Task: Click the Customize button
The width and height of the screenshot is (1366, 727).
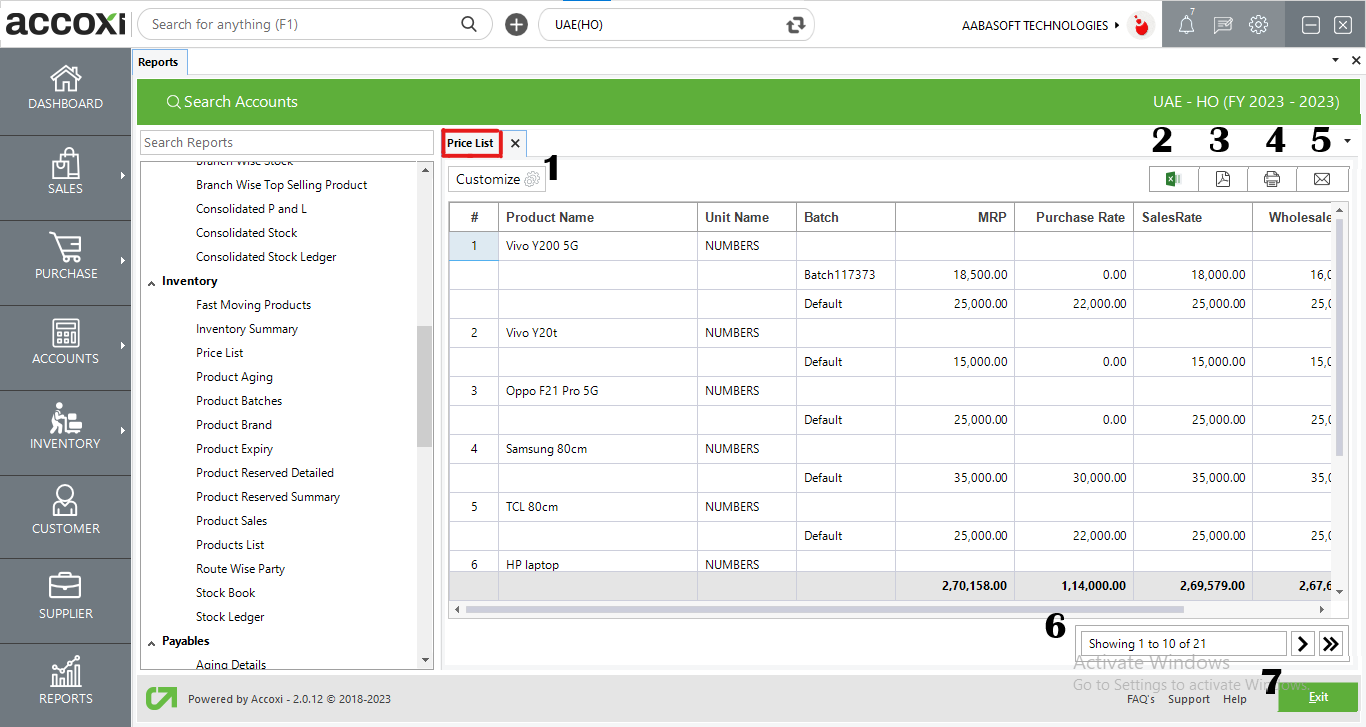Action: tap(497, 180)
